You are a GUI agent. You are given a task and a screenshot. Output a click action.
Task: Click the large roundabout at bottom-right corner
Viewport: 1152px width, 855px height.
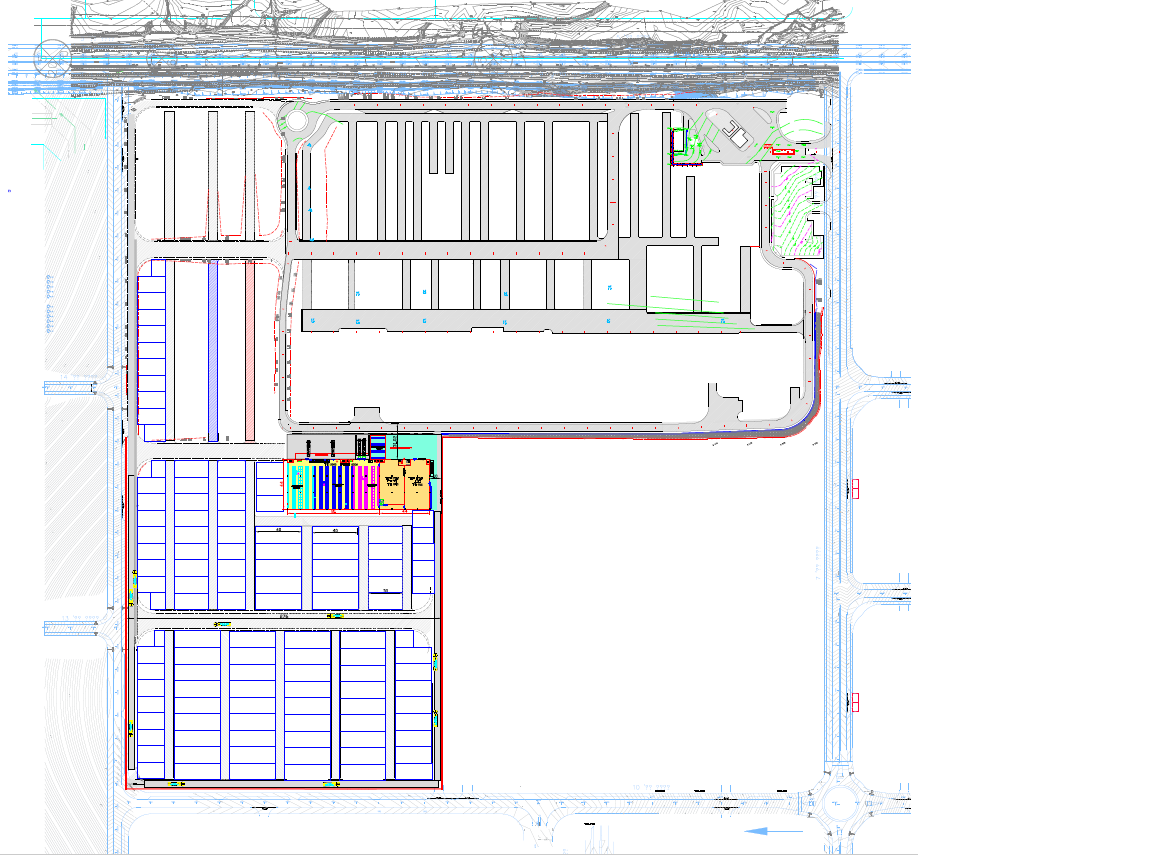[836, 803]
